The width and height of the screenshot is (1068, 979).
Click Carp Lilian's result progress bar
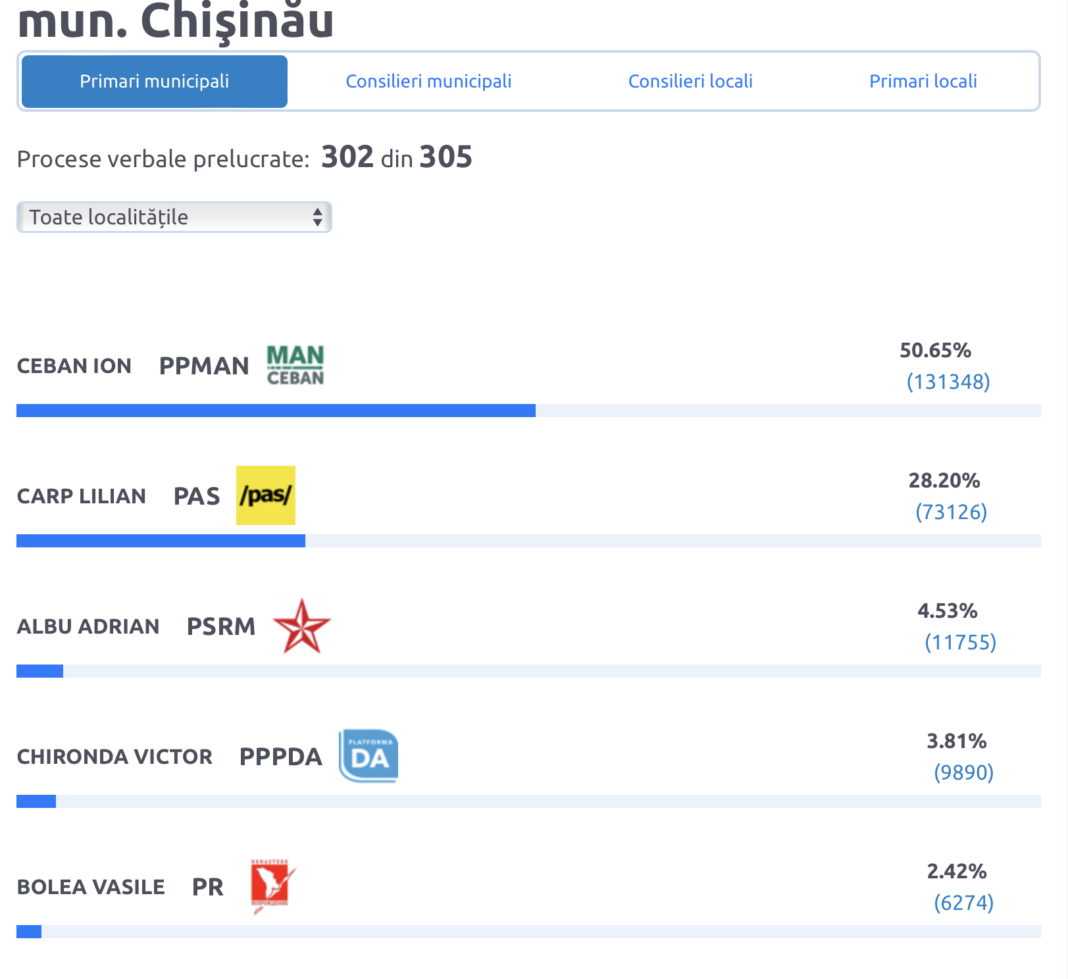coord(161,541)
